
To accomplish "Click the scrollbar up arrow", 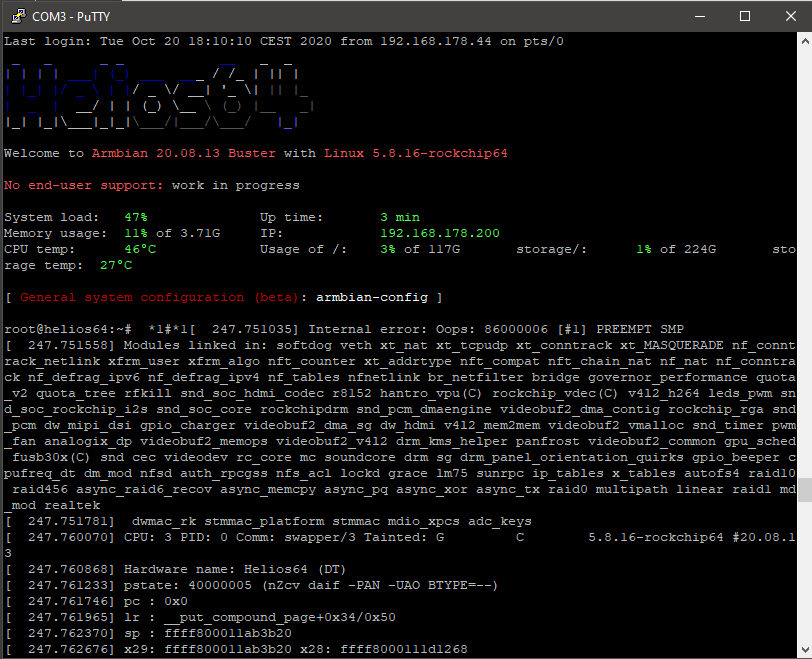I will [805, 41].
